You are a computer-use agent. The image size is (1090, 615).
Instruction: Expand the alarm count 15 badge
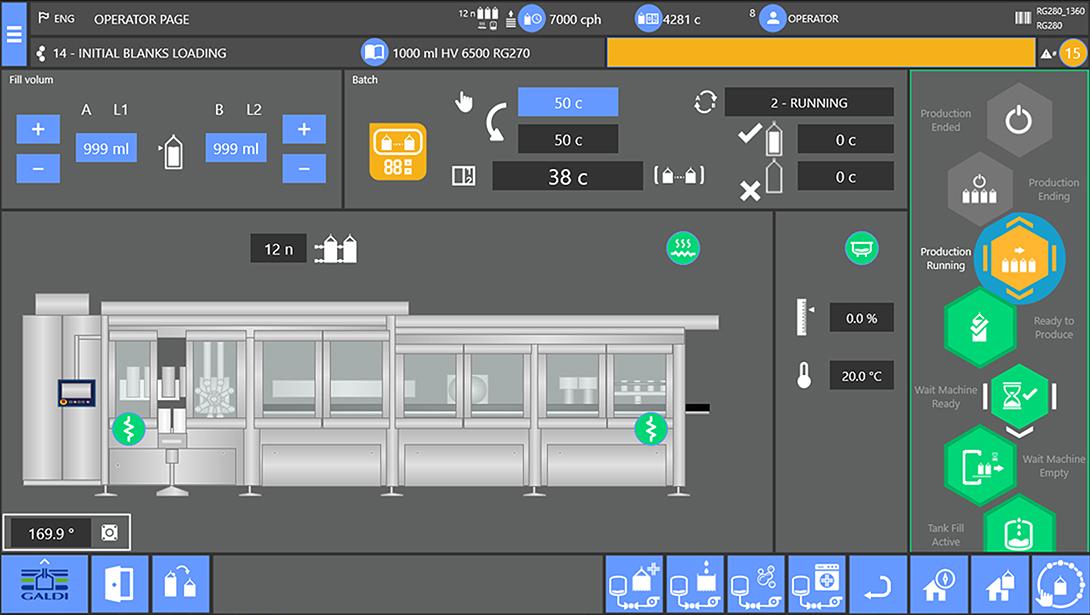[1070, 53]
